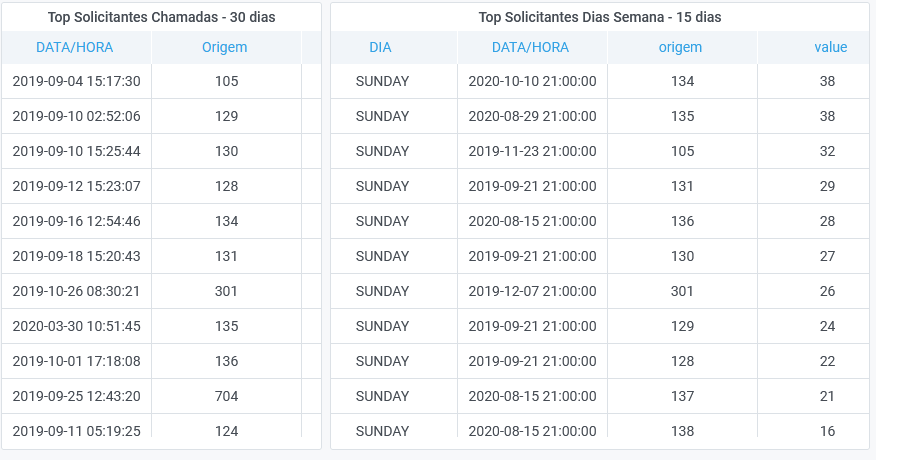This screenshot has height=465, width=919.
Task: Select value cell showing 29
Action: [x=827, y=186]
